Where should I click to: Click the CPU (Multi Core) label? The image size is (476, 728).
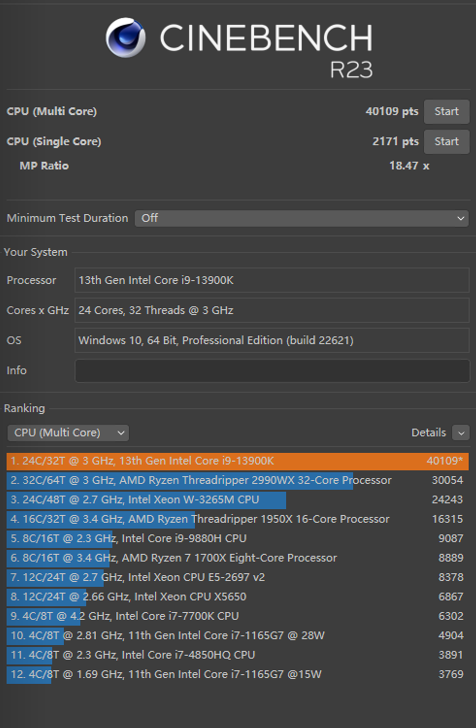(x=52, y=111)
